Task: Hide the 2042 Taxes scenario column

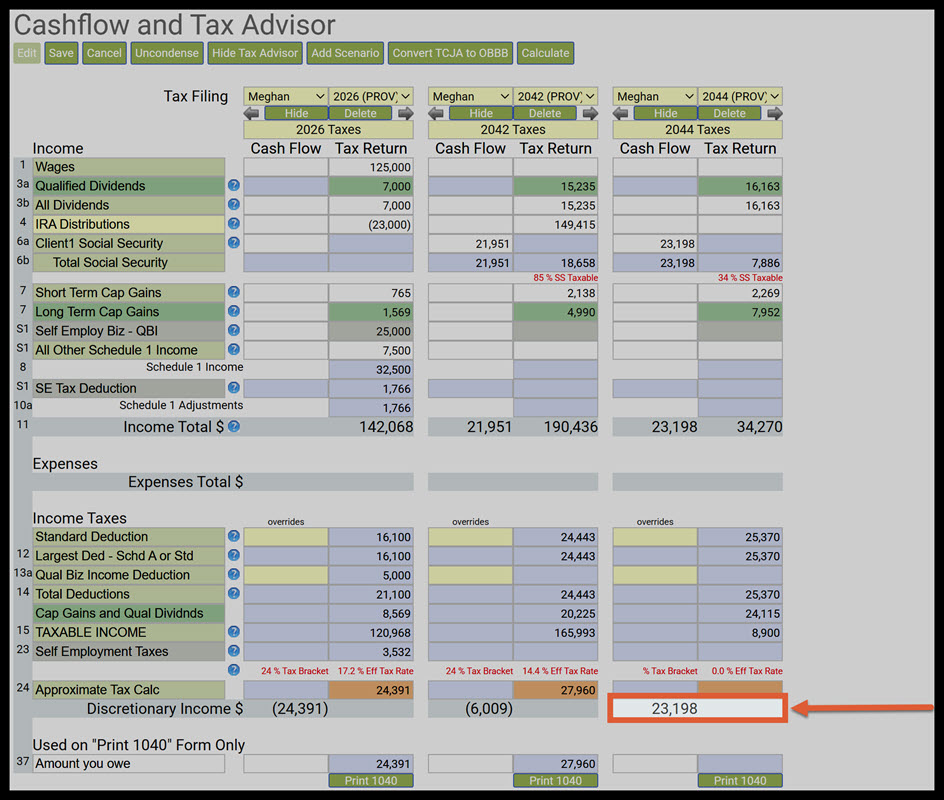Action: coord(481,113)
